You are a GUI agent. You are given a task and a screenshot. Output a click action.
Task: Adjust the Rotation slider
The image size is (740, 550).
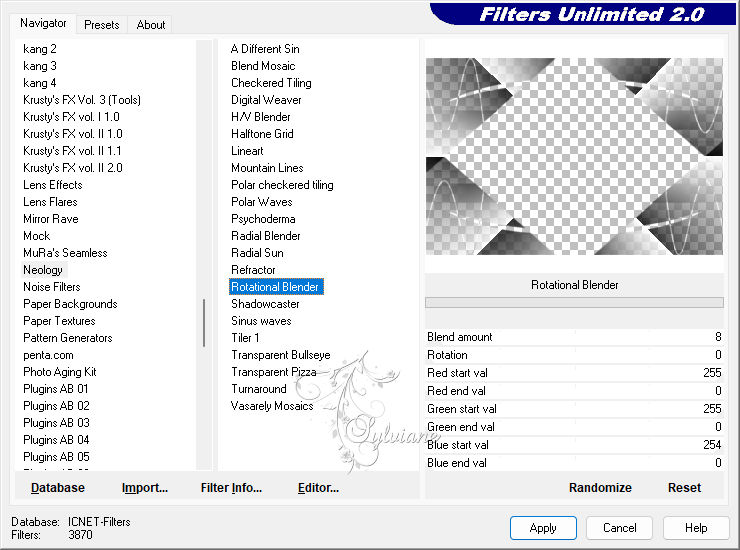[x=574, y=355]
